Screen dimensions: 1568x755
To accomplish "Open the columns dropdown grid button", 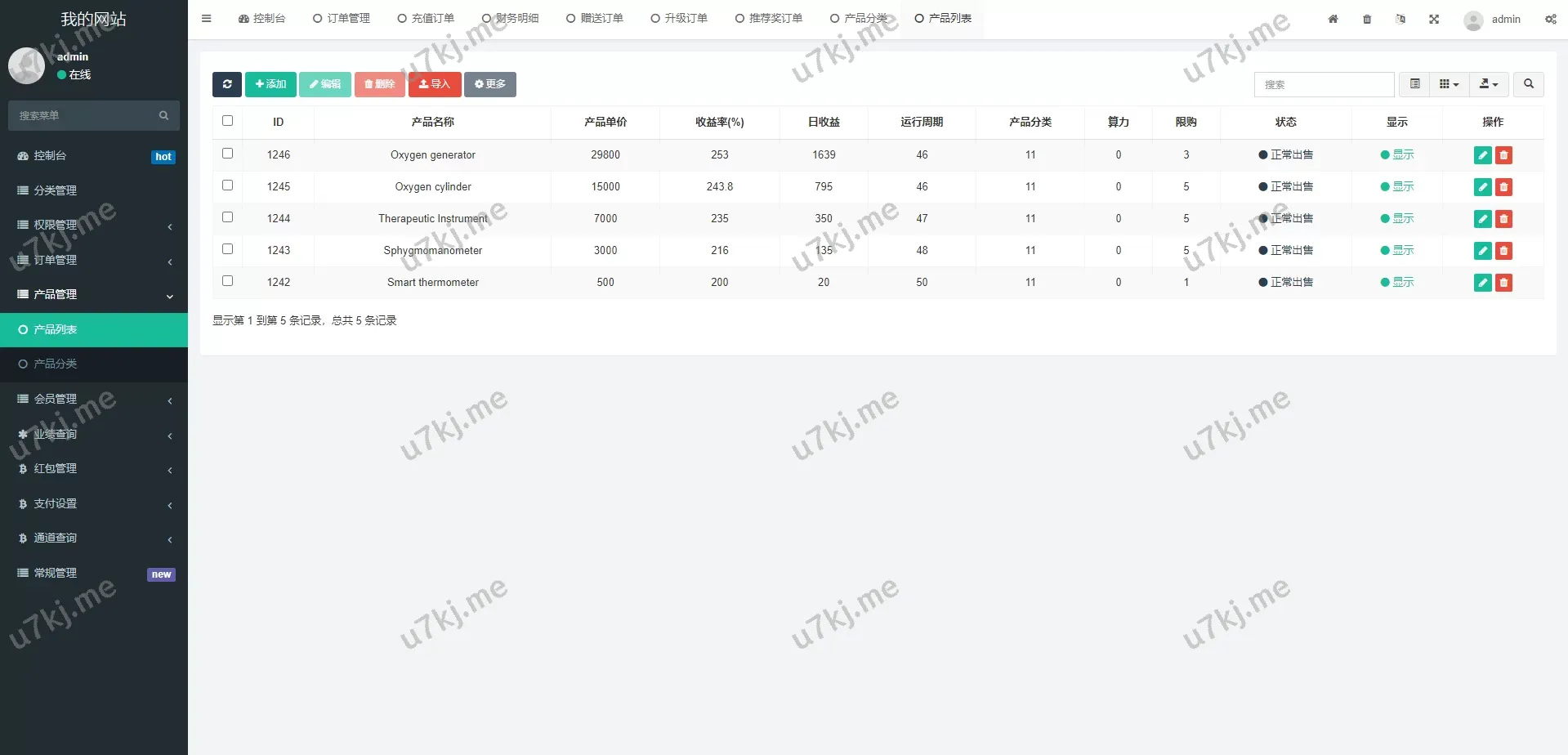I will click(x=1448, y=84).
